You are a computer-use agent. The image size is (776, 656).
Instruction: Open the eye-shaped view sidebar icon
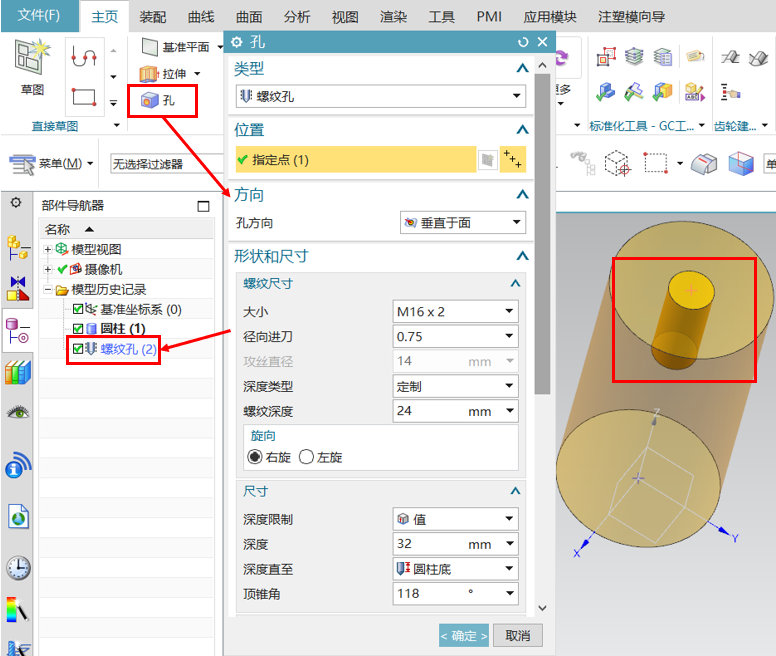click(18, 412)
